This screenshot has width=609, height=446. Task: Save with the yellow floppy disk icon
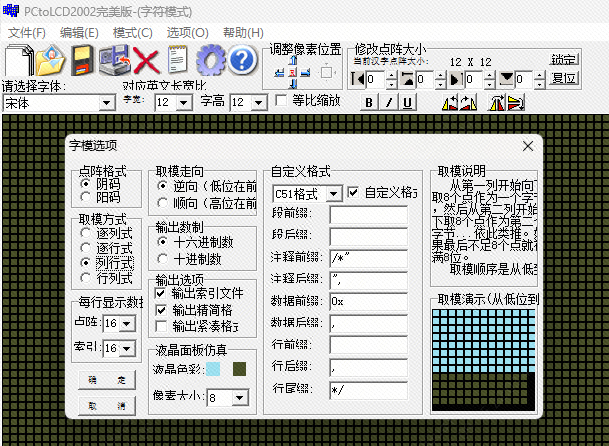click(x=82, y=60)
